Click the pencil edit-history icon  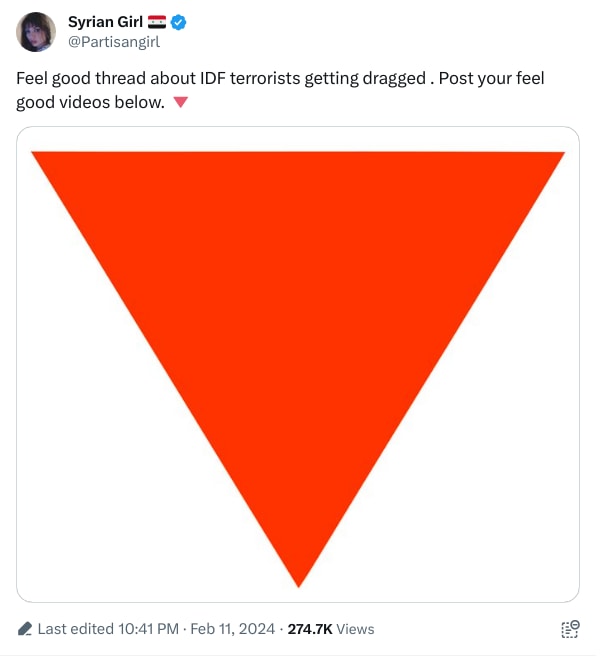point(25,629)
